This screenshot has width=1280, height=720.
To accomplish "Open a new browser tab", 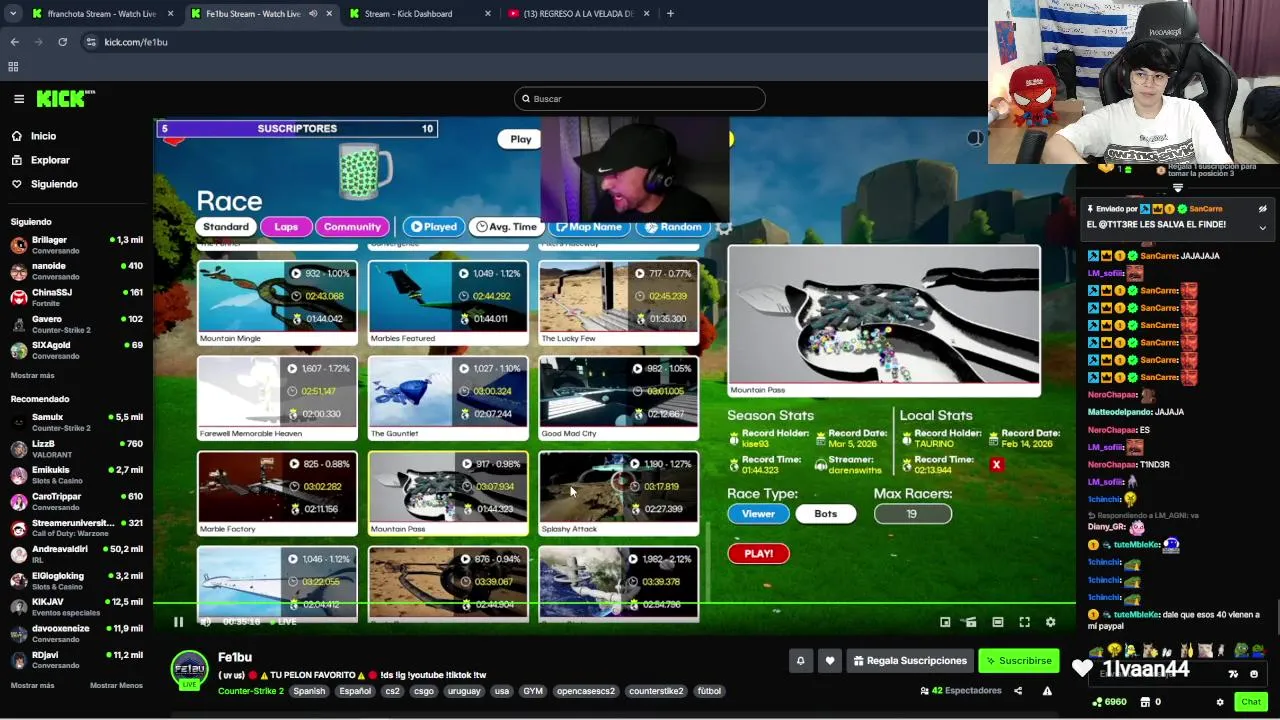I will [x=670, y=14].
